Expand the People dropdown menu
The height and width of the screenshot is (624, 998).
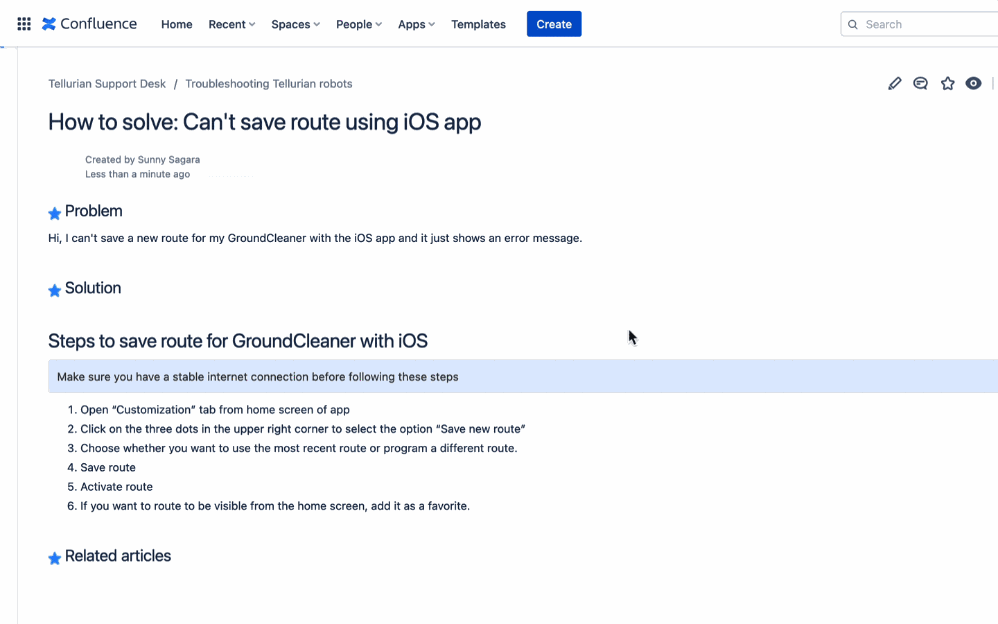[x=359, y=24]
